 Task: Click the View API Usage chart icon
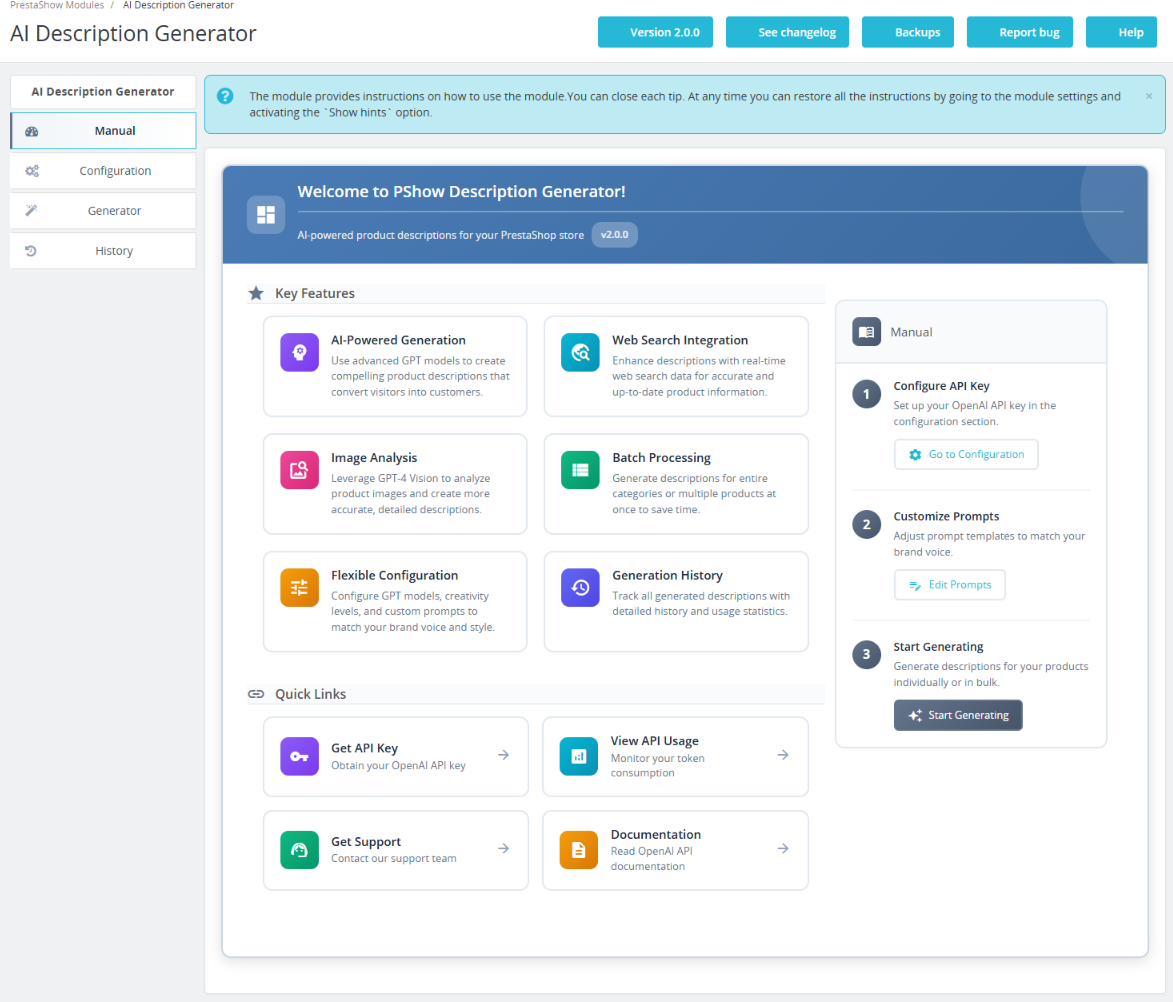578,756
